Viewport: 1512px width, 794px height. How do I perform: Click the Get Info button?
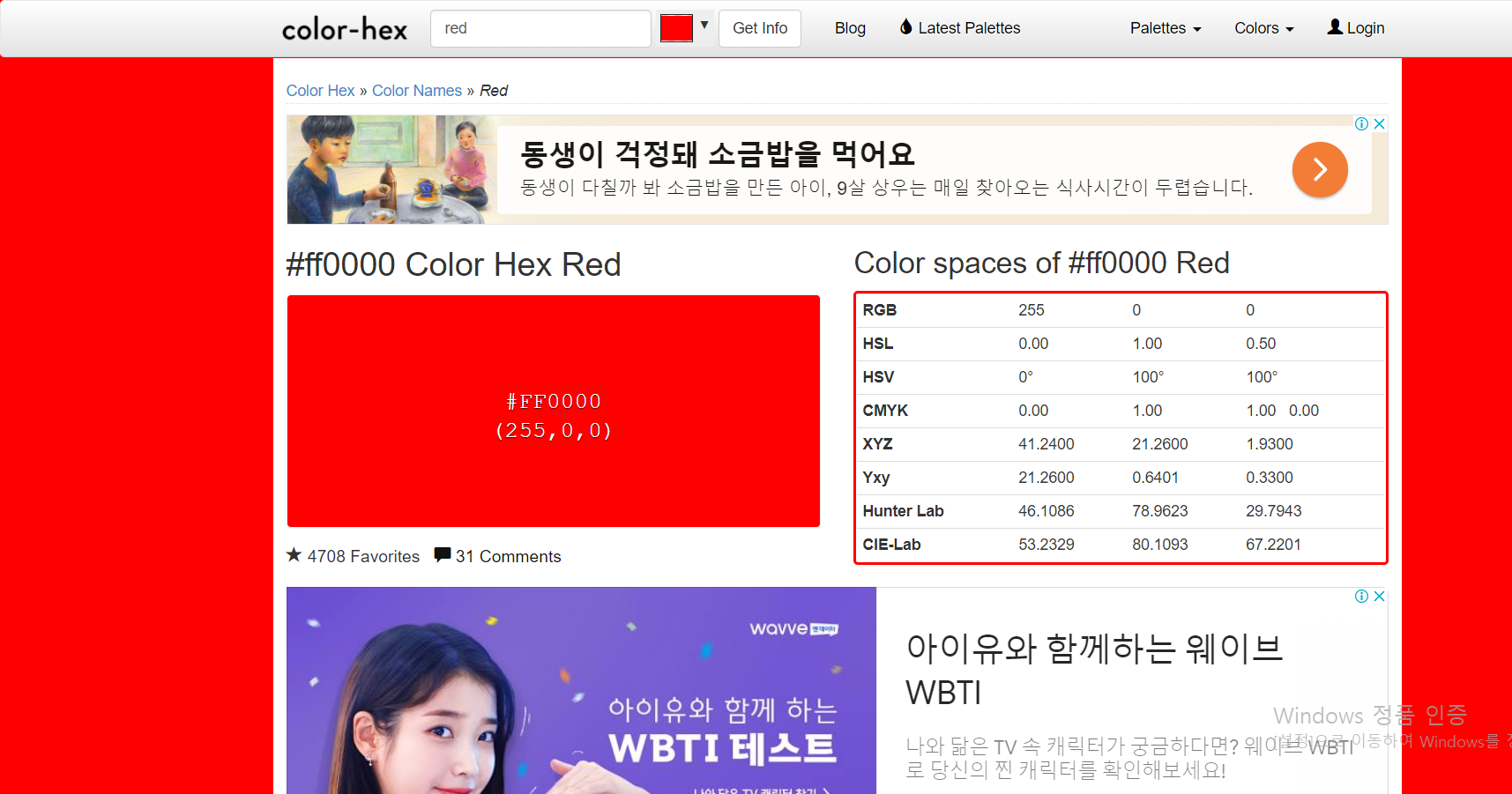click(760, 28)
